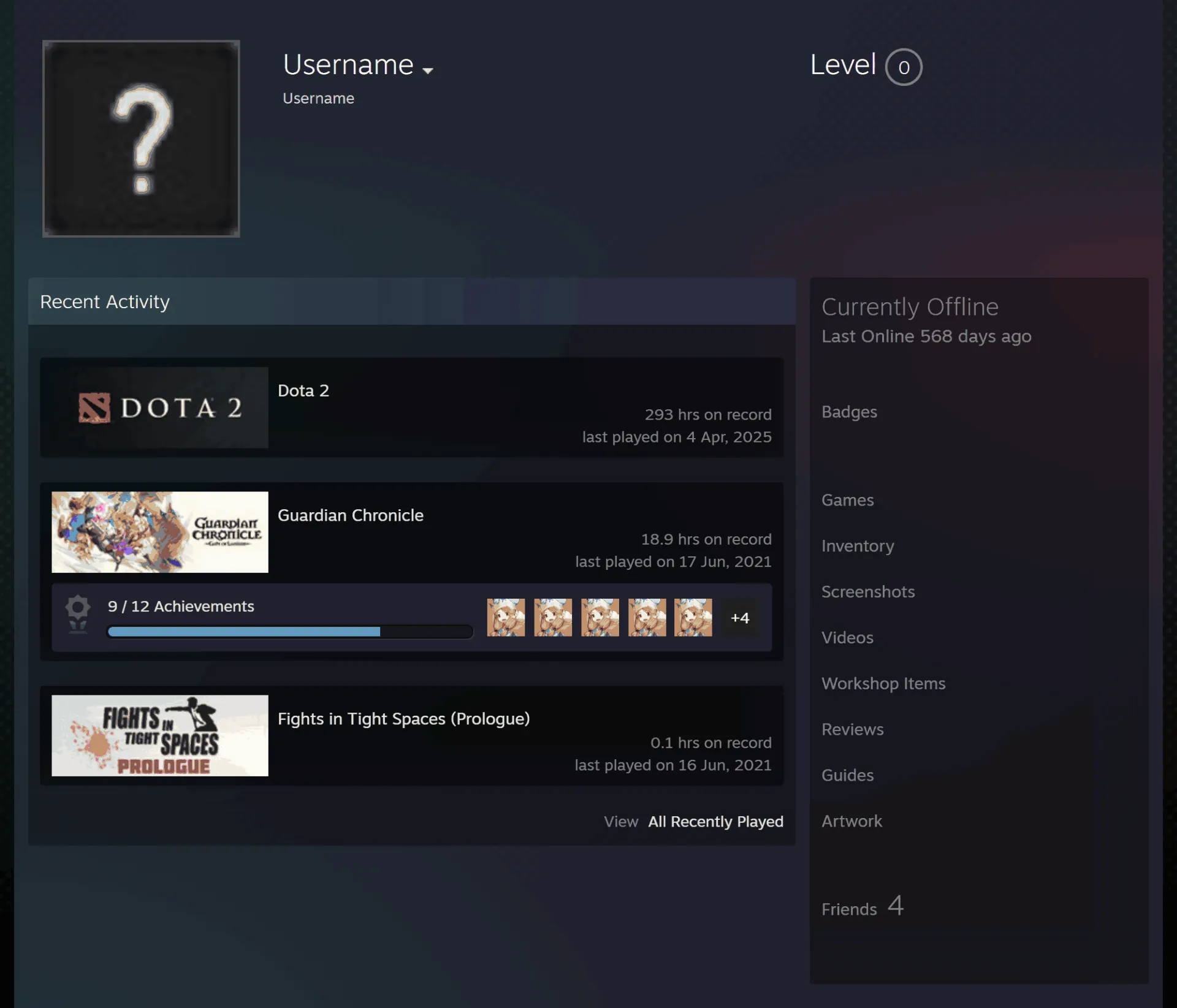
Task: View All Recently Played games
Action: pyautogui.click(x=715, y=822)
